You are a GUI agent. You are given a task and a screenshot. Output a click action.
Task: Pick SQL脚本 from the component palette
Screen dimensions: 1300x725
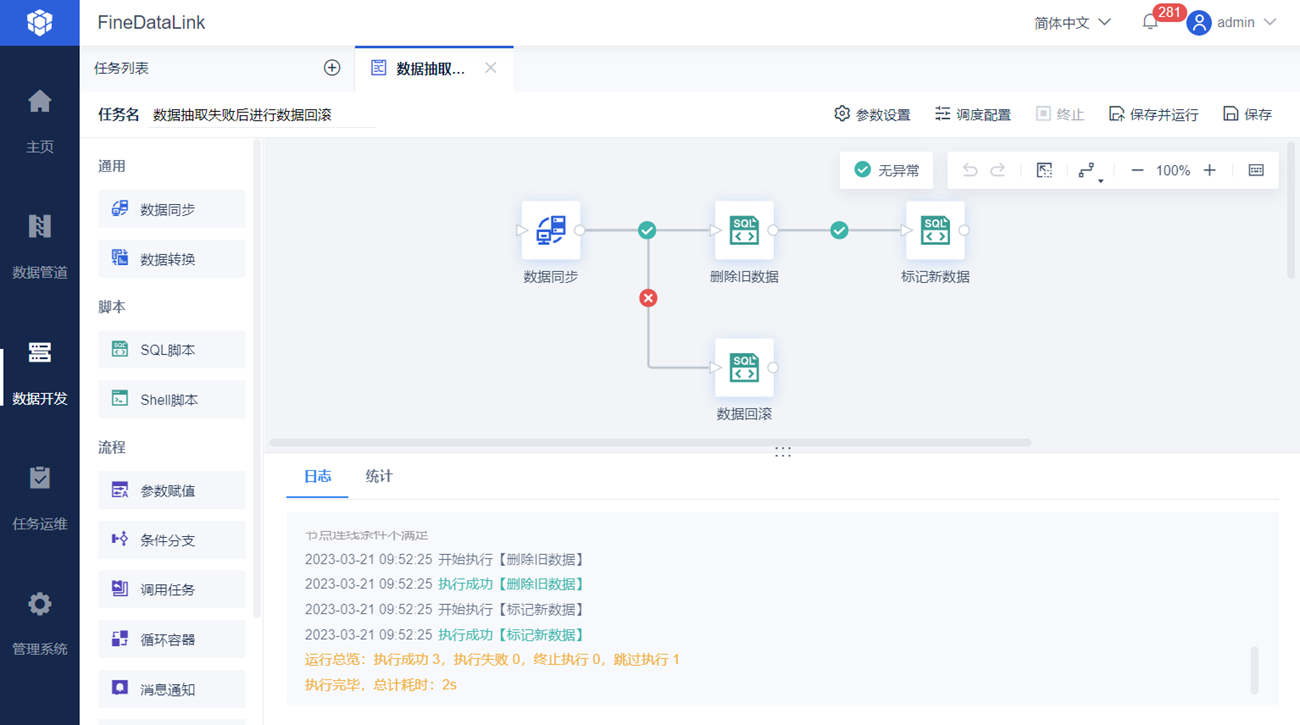click(x=172, y=350)
